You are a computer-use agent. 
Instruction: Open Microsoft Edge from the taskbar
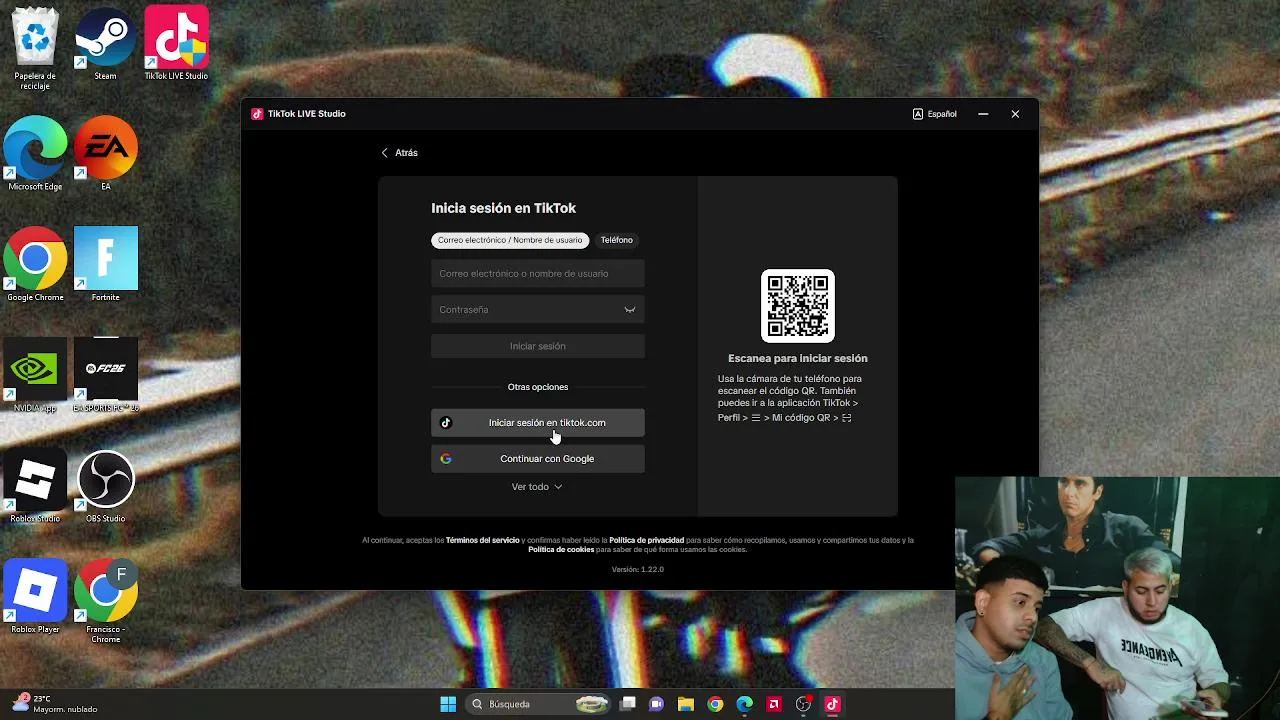pyautogui.click(x=745, y=704)
